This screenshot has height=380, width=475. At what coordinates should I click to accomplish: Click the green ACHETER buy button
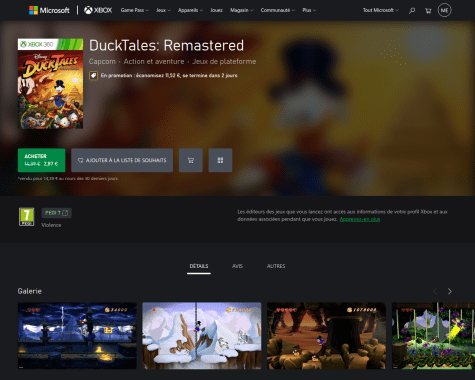(x=42, y=160)
